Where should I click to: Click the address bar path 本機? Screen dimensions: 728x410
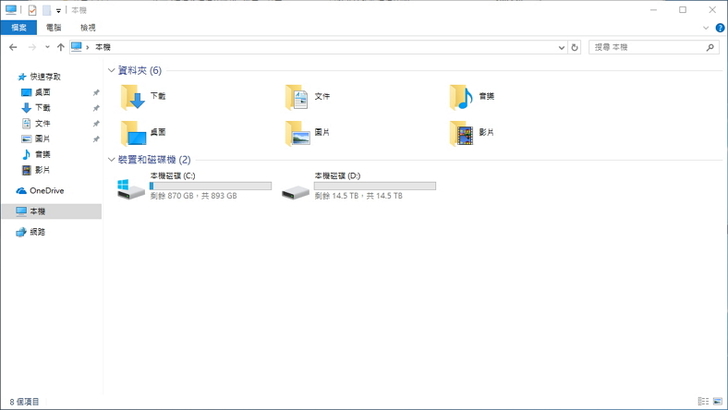(103, 47)
